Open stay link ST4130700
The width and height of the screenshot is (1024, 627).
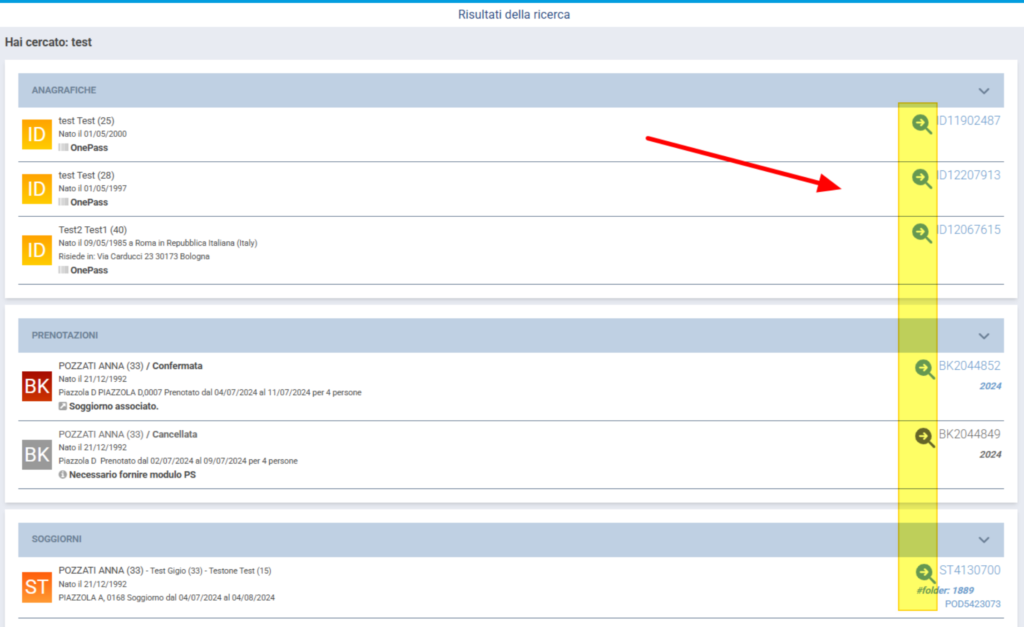tap(969, 570)
